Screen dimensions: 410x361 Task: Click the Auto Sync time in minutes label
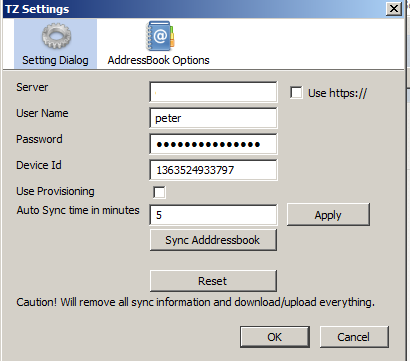(78, 210)
